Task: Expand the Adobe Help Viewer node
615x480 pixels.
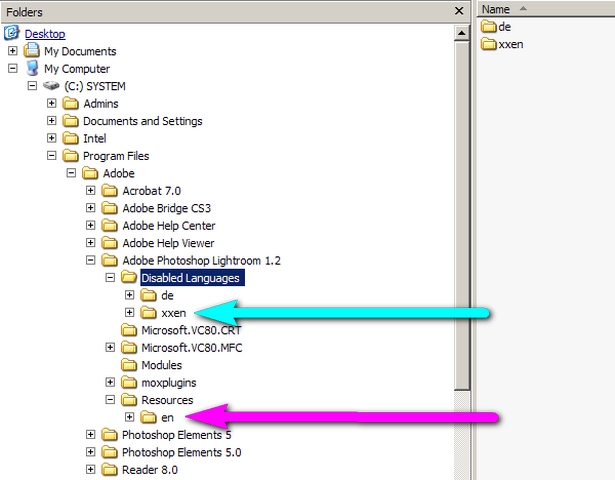Action: pos(91,243)
